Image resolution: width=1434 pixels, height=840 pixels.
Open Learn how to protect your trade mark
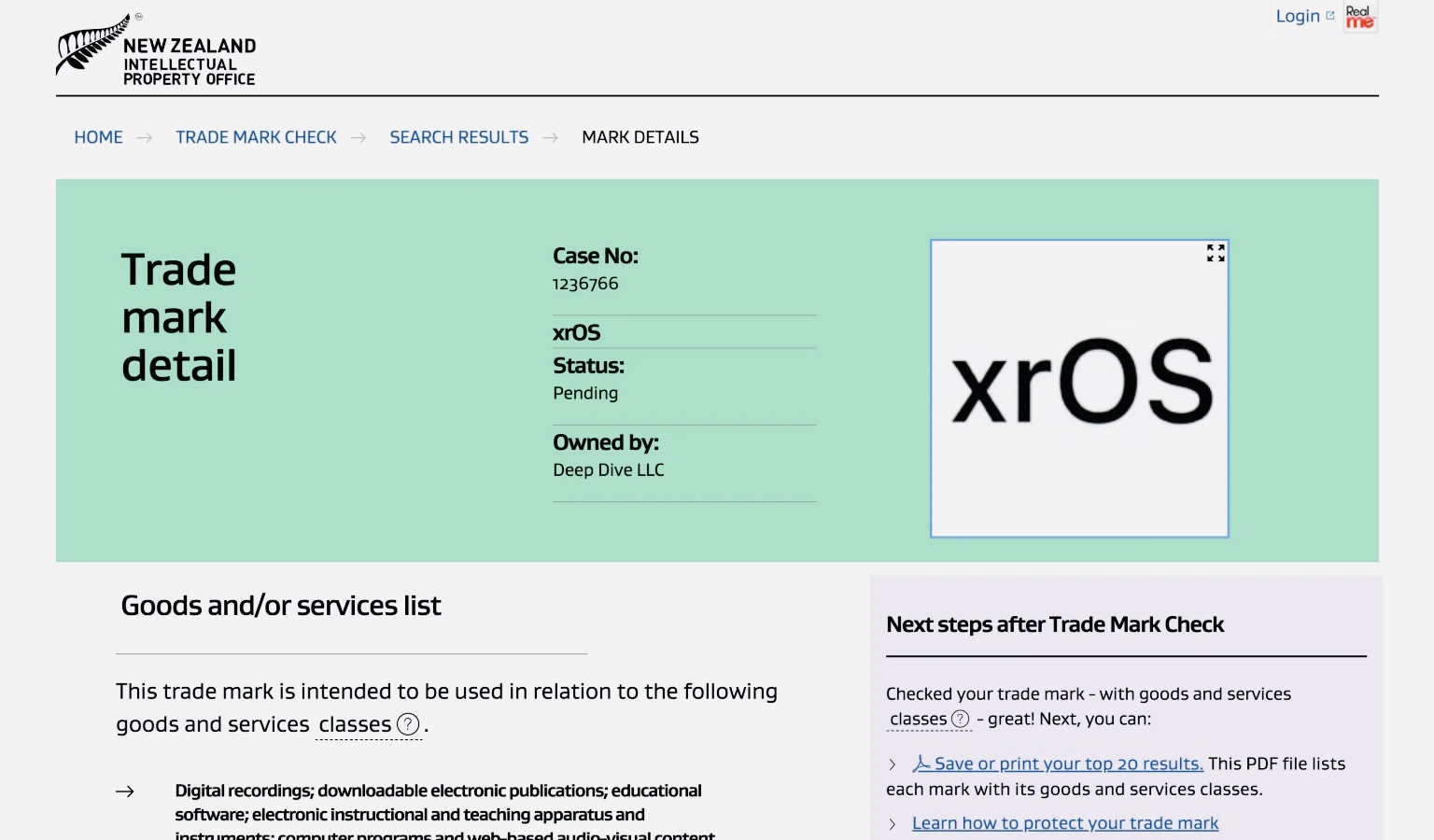pos(1065,823)
